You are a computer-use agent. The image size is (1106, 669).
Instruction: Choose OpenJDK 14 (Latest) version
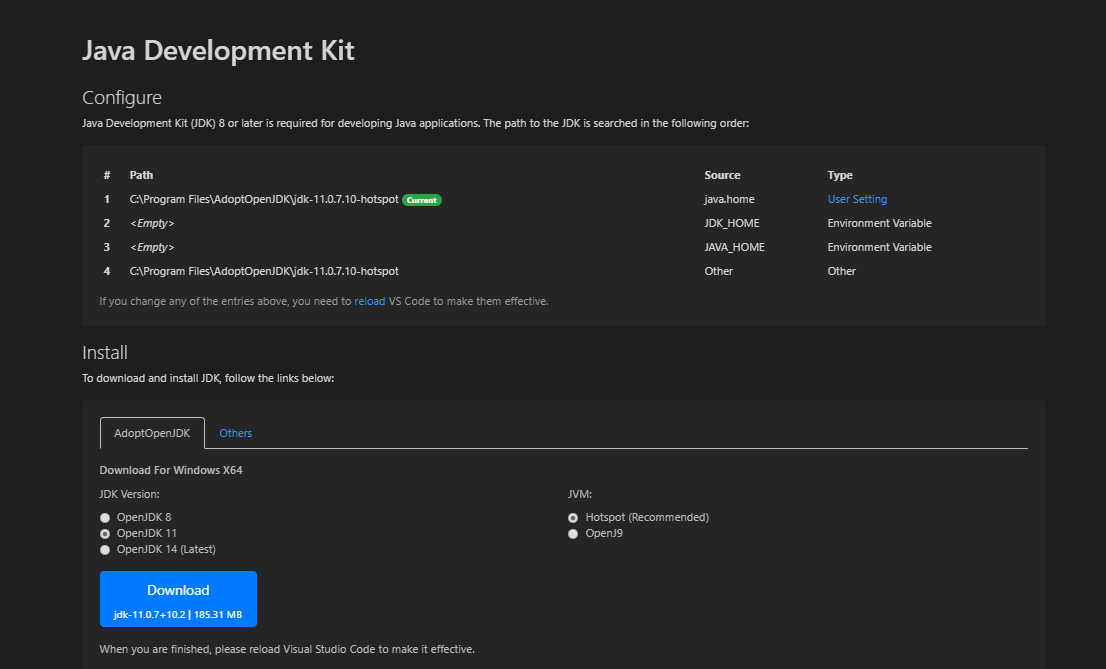click(x=105, y=550)
